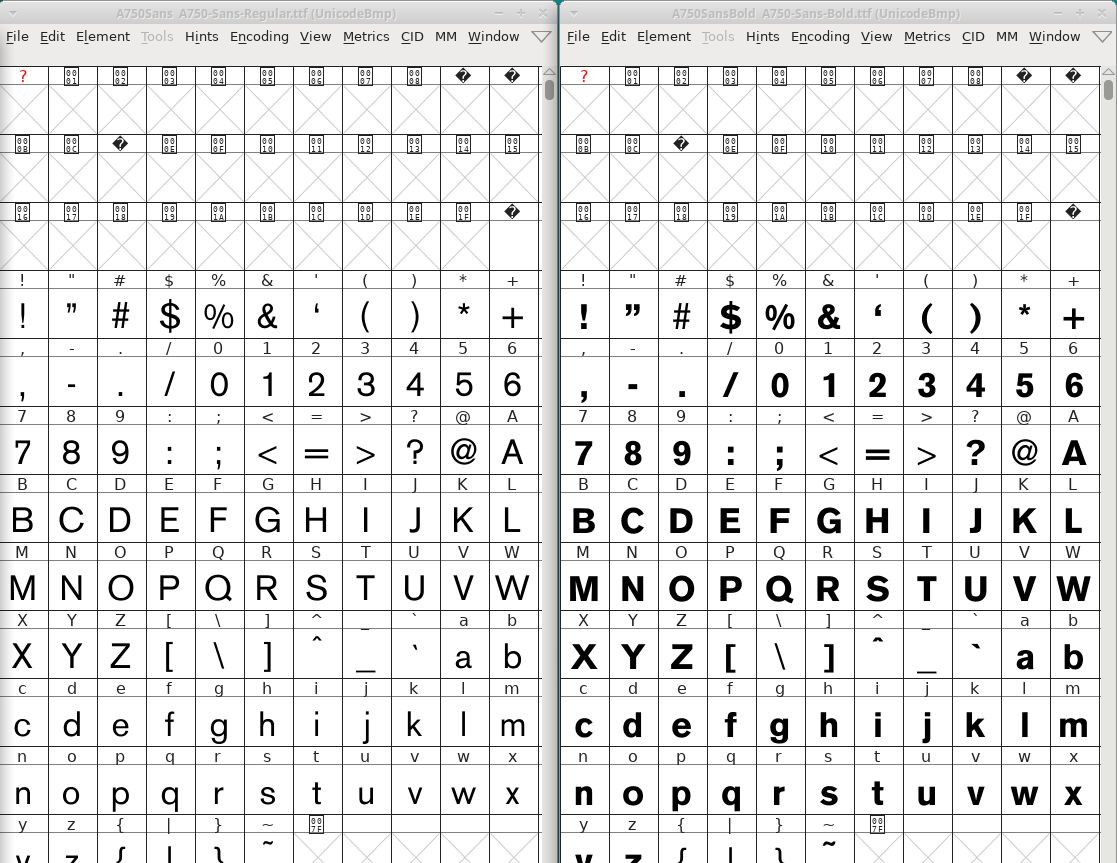
Task: Expand menu overflow triangle in Bold window
Action: click(x=1103, y=36)
